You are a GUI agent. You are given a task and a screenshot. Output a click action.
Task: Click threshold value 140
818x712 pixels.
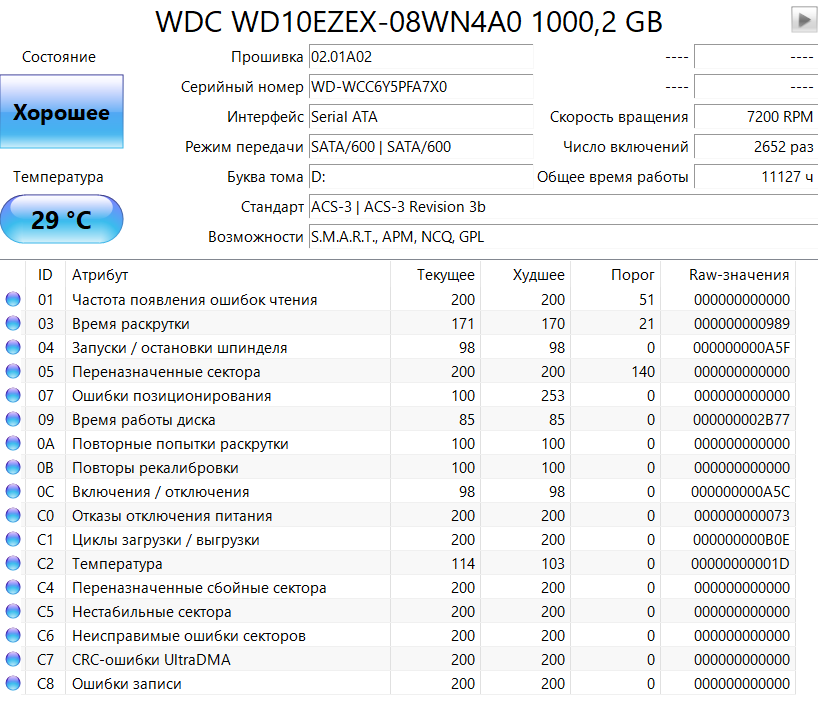tap(643, 371)
